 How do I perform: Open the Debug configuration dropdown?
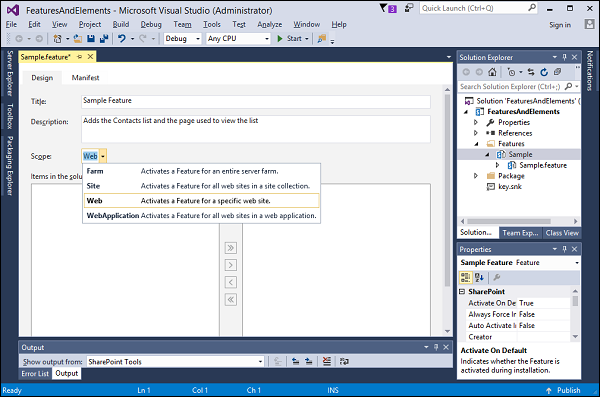click(182, 39)
